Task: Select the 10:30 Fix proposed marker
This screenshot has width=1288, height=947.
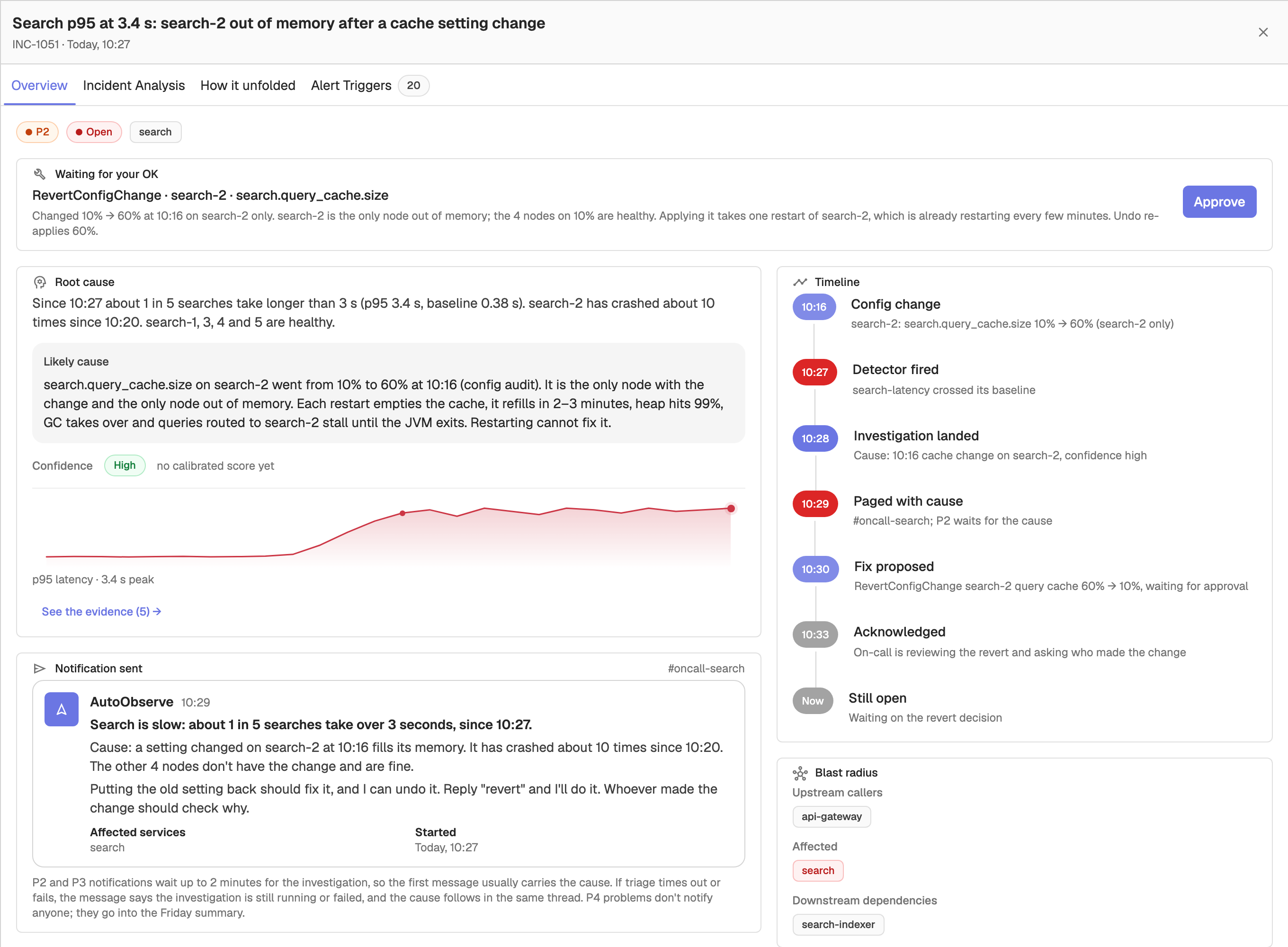Action: tap(816, 569)
